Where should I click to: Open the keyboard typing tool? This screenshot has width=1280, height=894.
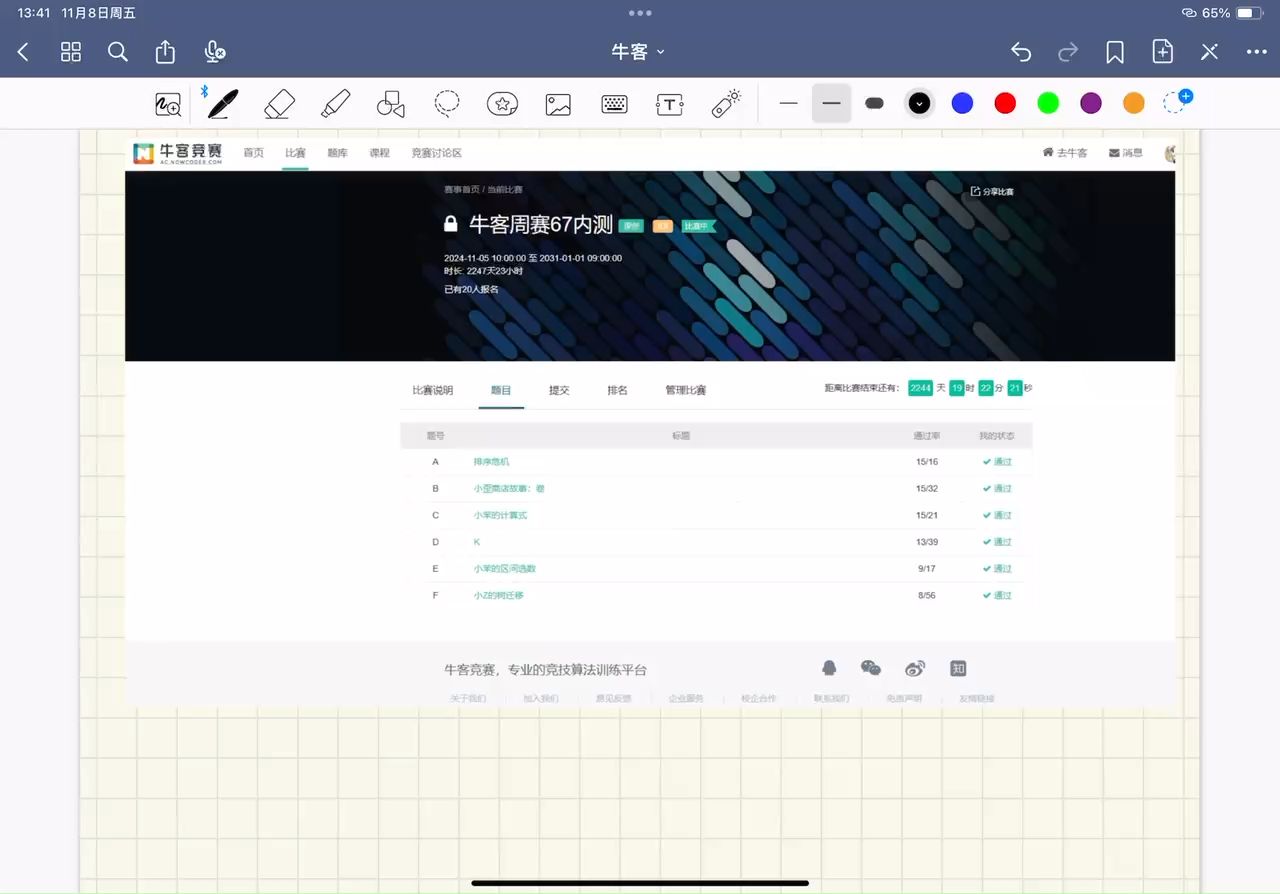pos(614,104)
